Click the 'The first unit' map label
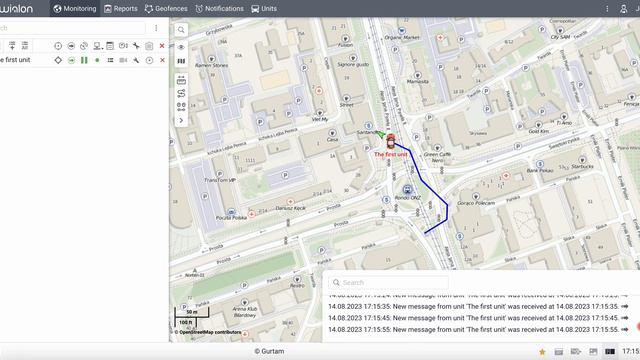Viewport: 640px width, 360px height. (x=391, y=154)
